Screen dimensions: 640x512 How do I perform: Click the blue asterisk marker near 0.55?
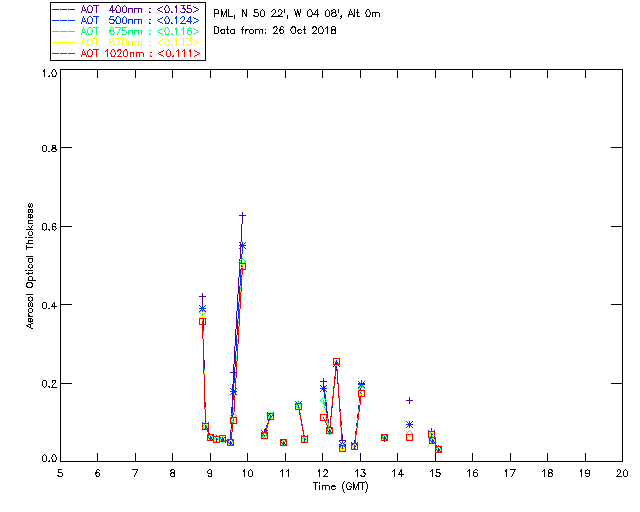[242, 245]
